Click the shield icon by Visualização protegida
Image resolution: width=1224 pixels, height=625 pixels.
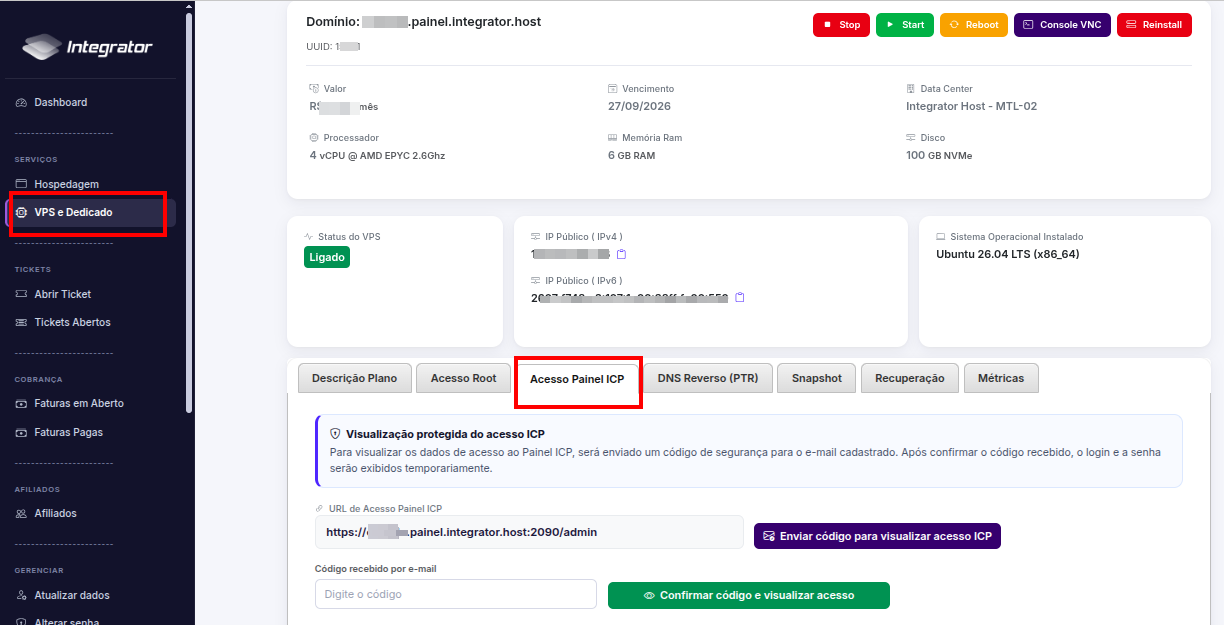[x=336, y=434]
